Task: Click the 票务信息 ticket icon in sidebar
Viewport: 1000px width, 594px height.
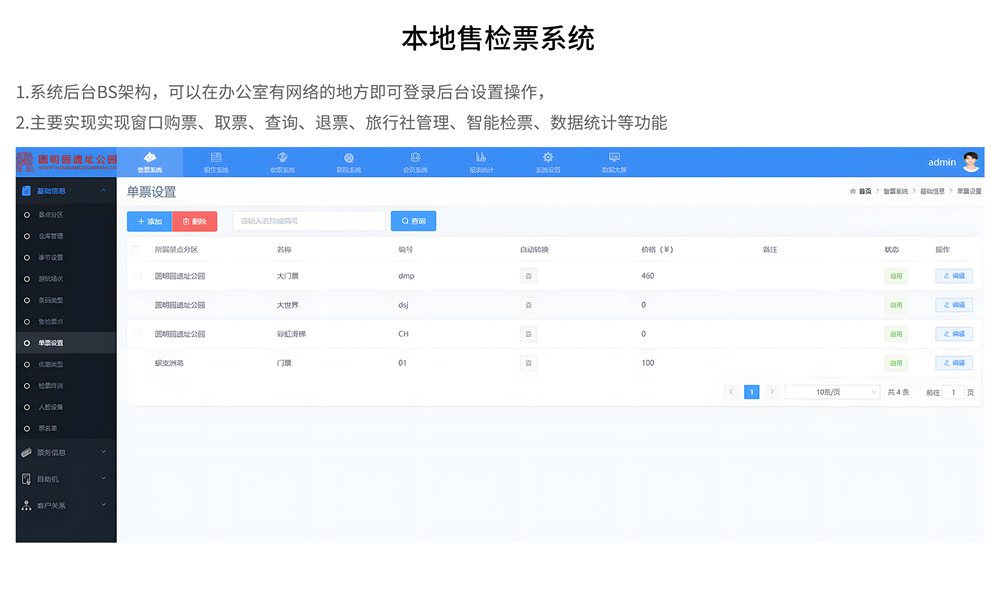Action: [x=26, y=452]
